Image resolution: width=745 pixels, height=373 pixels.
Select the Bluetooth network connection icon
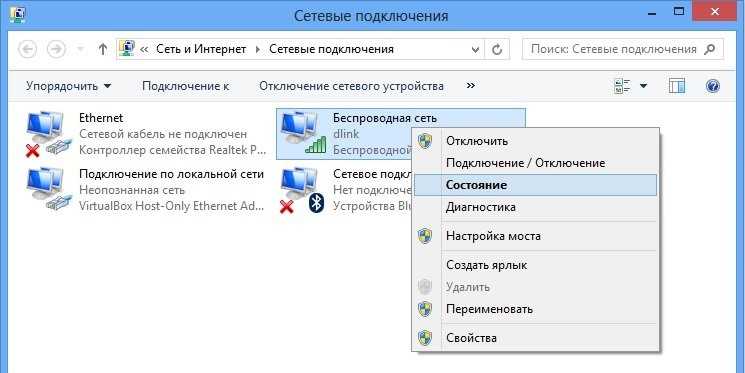(303, 191)
